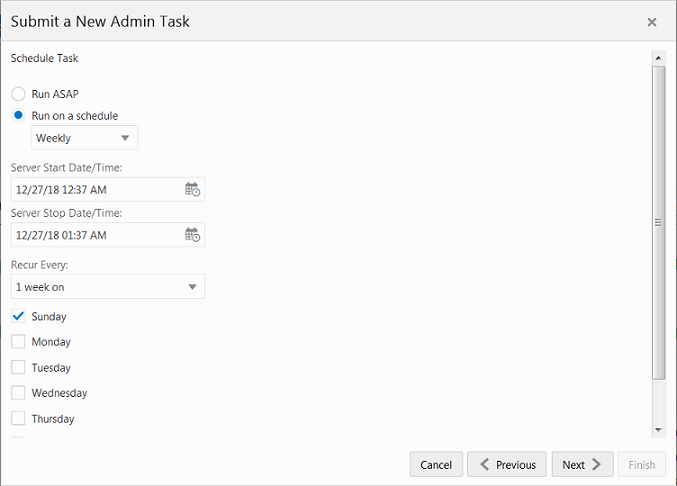Open the Weekly frequency dropdown
The height and width of the screenshot is (486, 677).
pyautogui.click(x=85, y=138)
